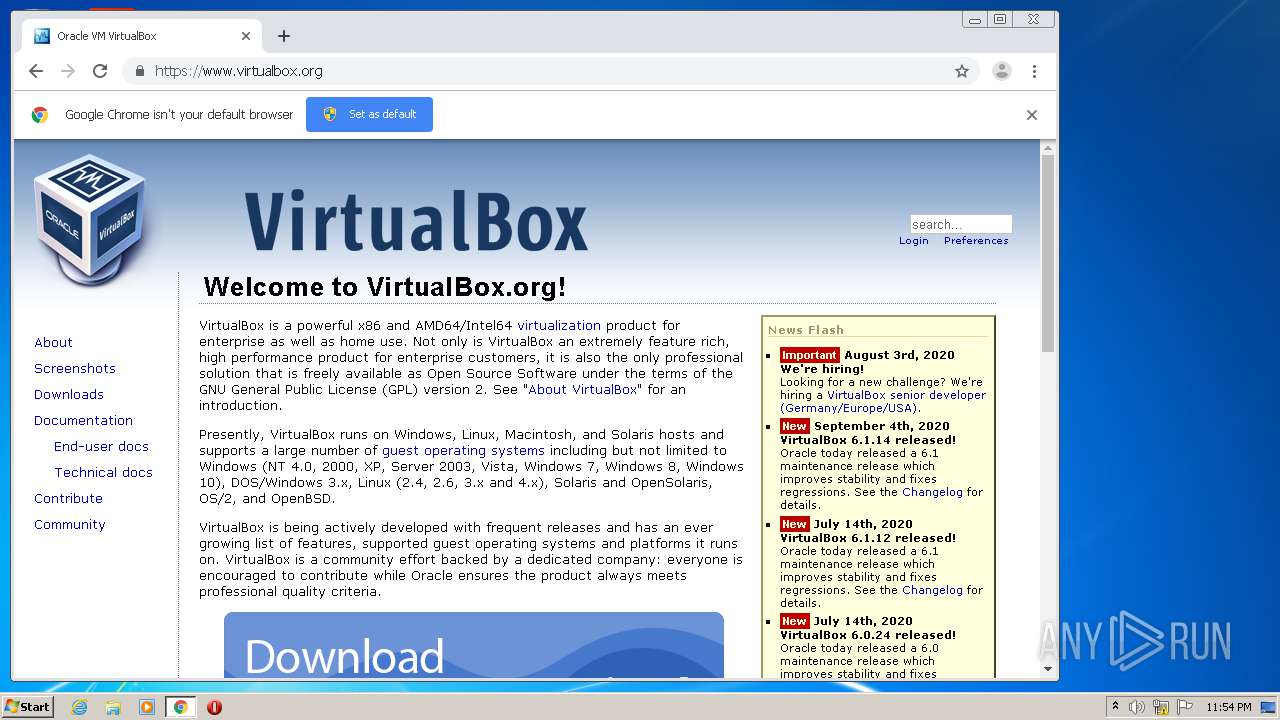
Task: Click the VirtualBox title banner text
Action: coord(416,222)
